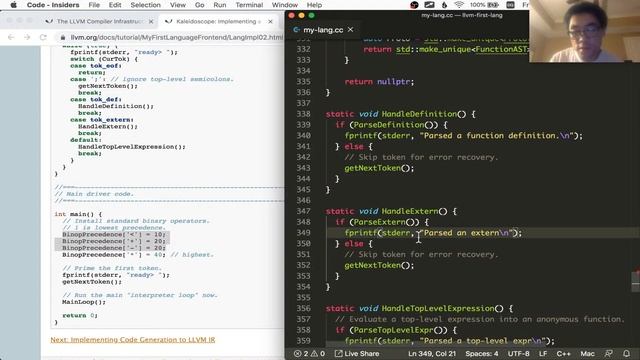
Task: Click HandleTopLevelExpression on line 356
Action: point(438,308)
